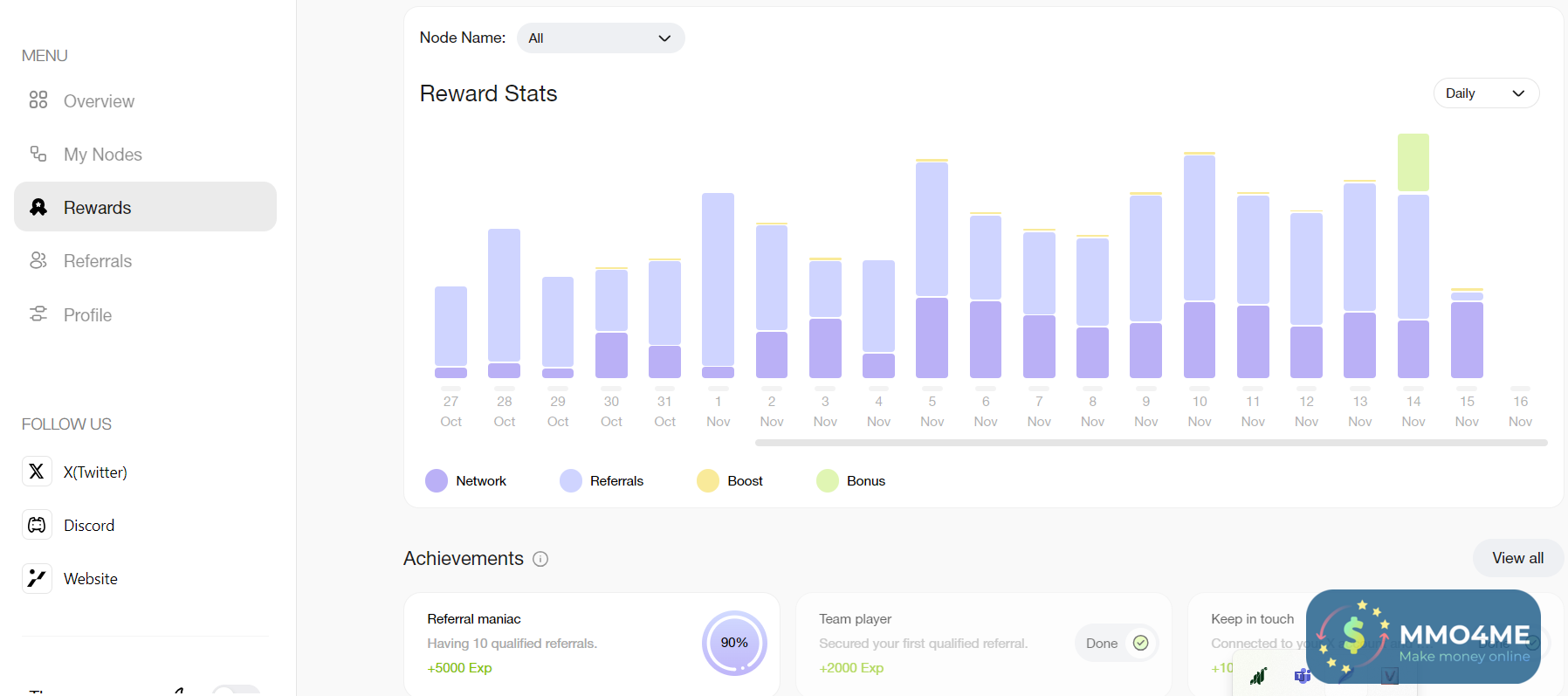Click the '16 Nov' date label on the axis
Viewport: 1568px width, 696px height.
pos(1520,411)
